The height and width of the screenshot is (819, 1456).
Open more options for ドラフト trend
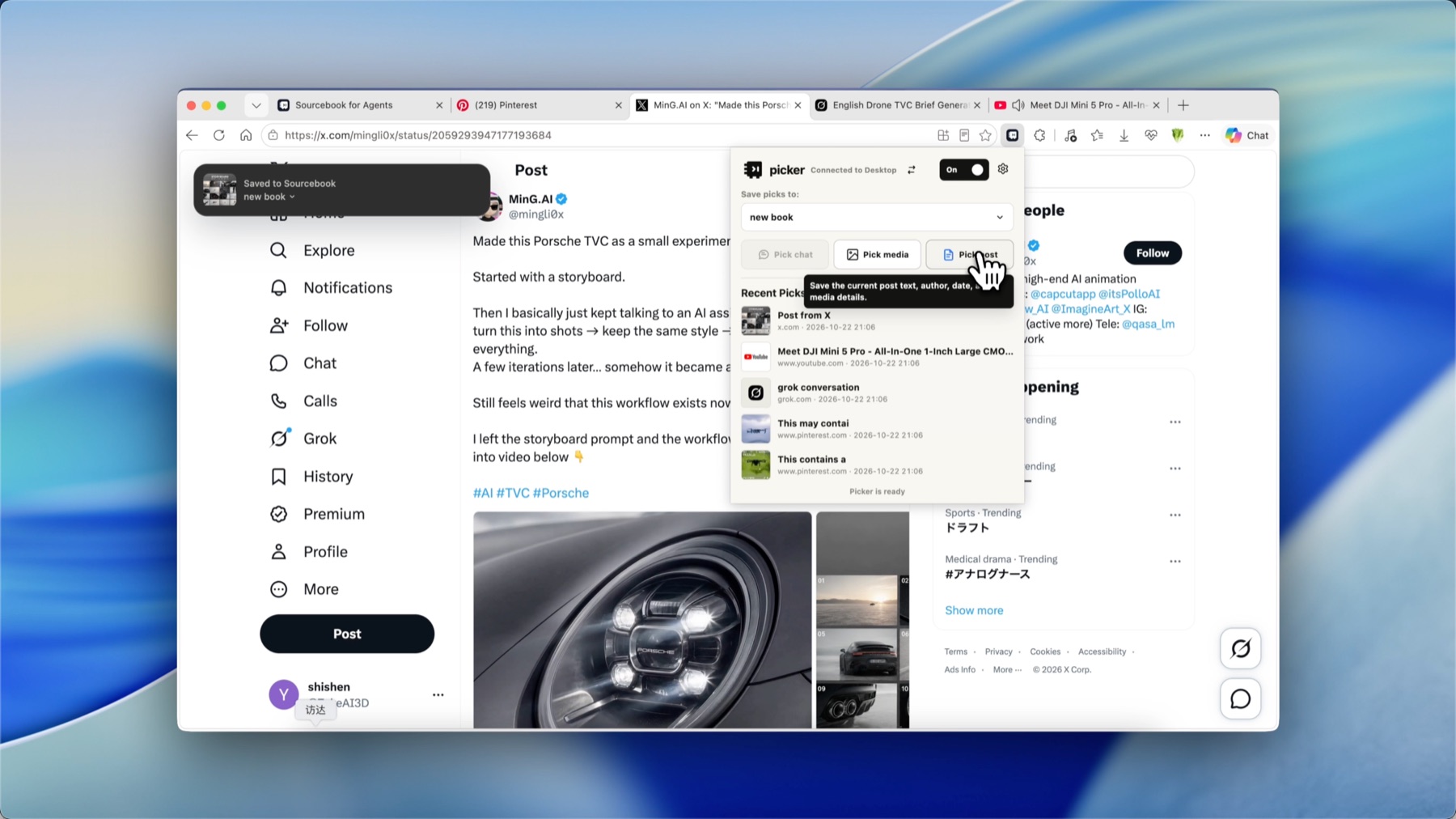[x=1175, y=515]
